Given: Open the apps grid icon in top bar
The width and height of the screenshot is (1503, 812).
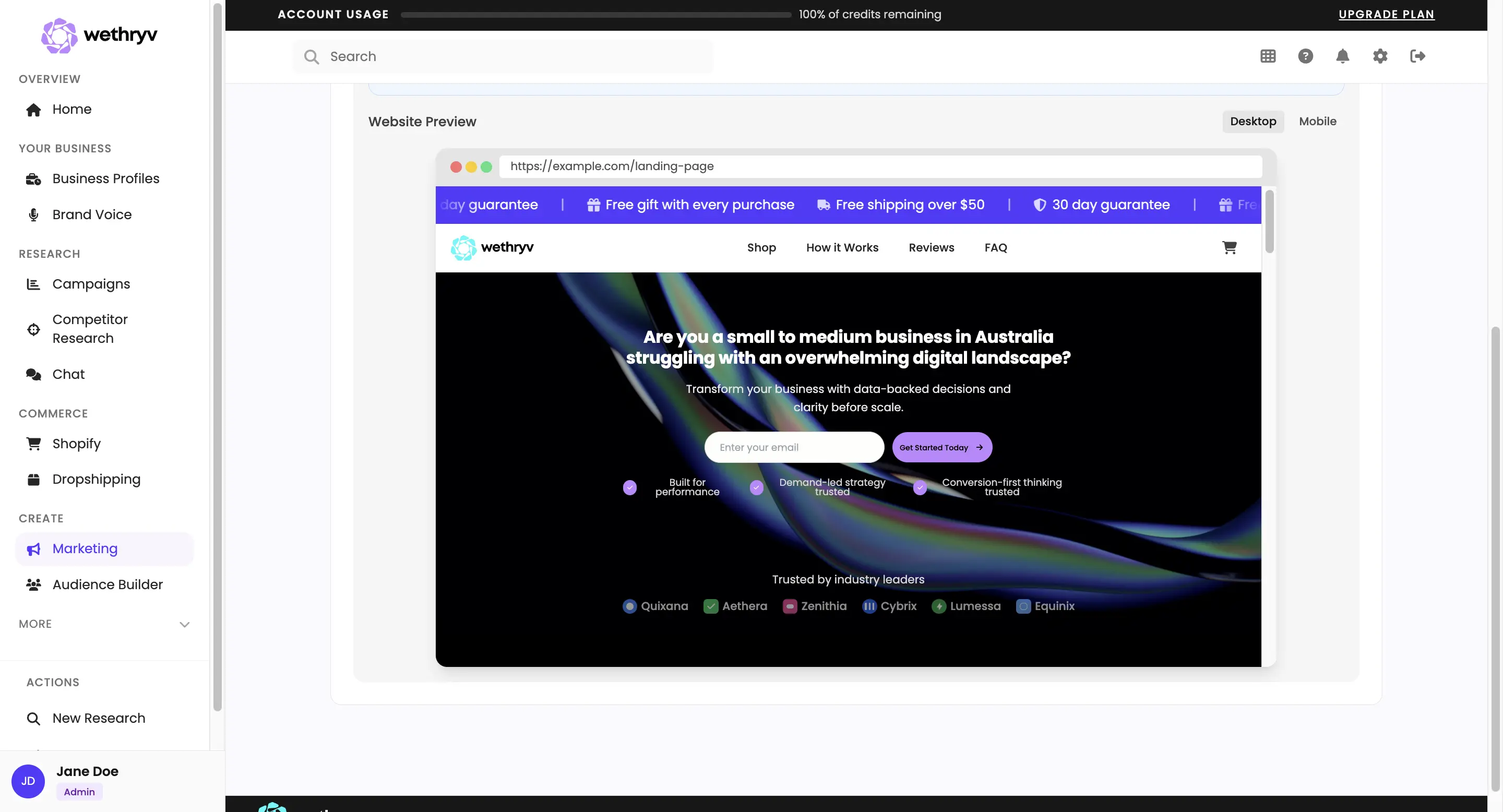Looking at the screenshot, I should 1267,56.
